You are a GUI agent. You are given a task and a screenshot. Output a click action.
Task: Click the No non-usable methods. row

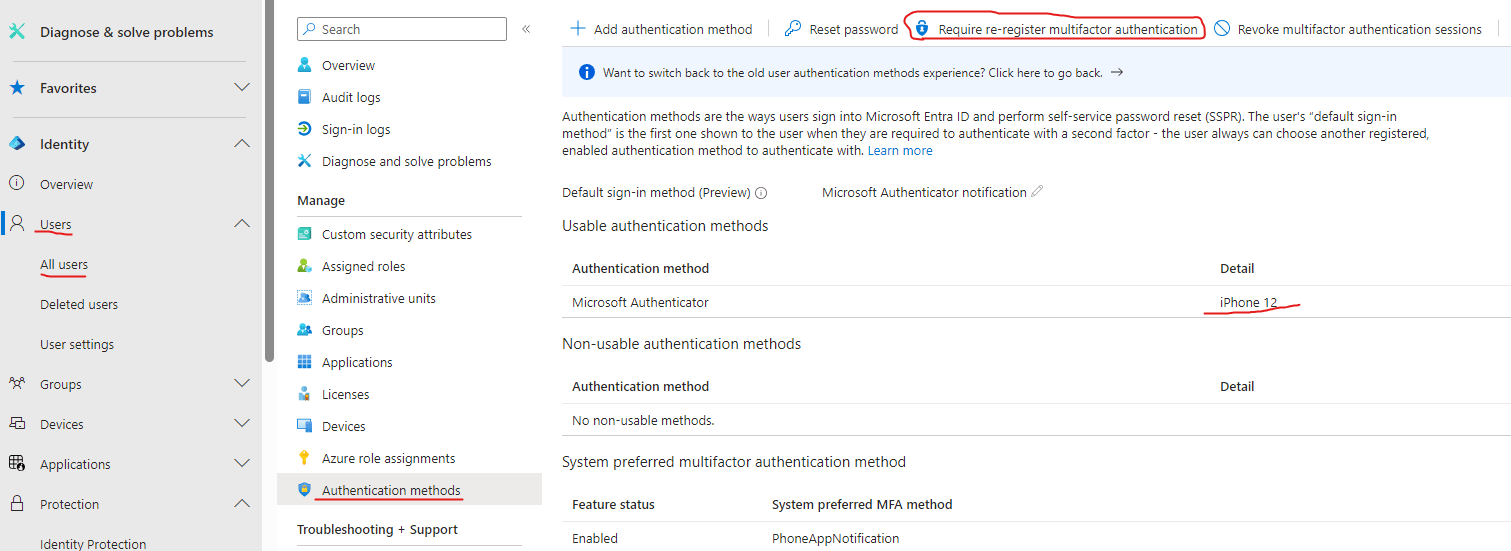[x=1036, y=420]
